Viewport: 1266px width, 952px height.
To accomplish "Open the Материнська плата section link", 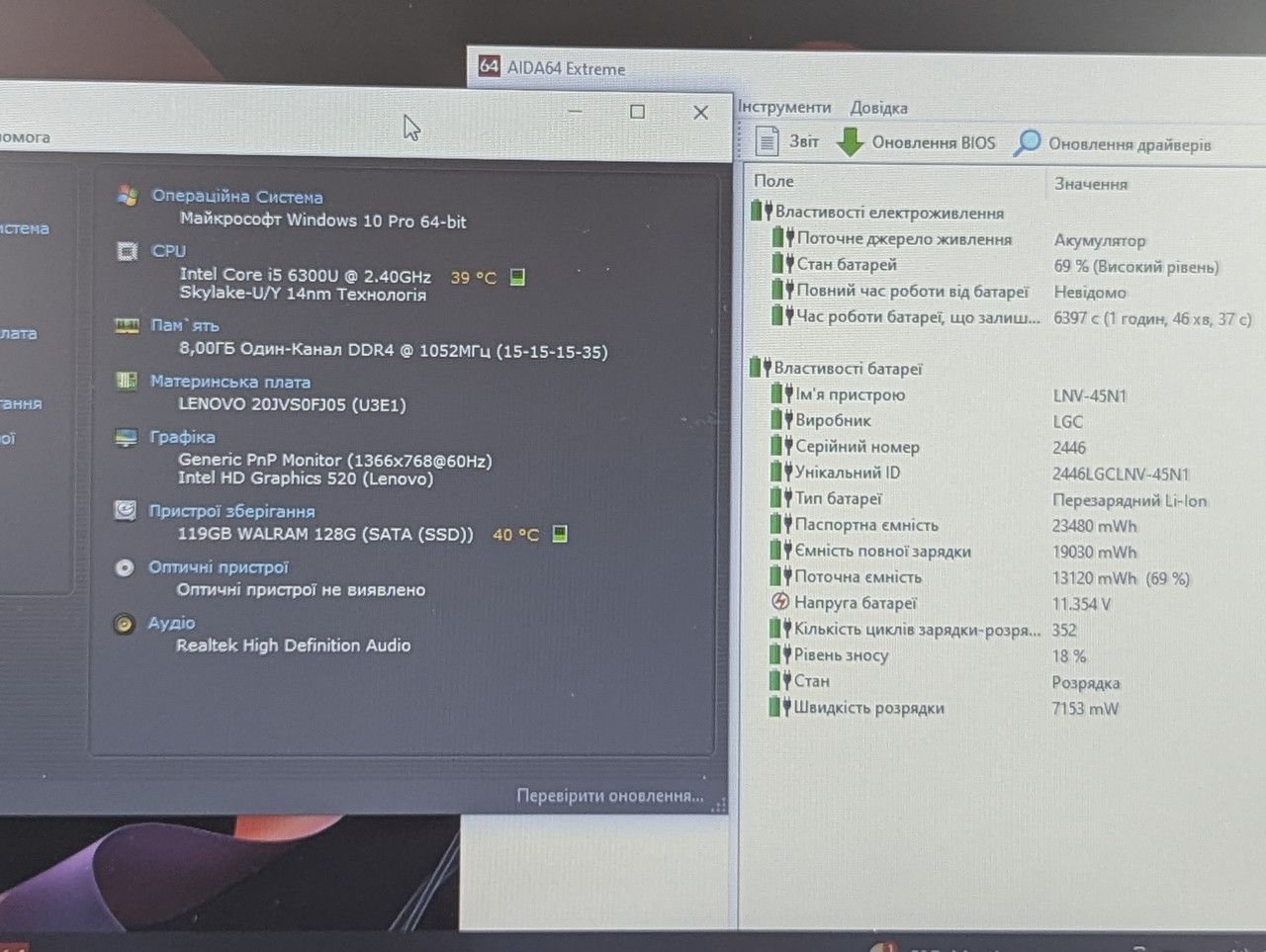I will pyautogui.click(x=229, y=382).
